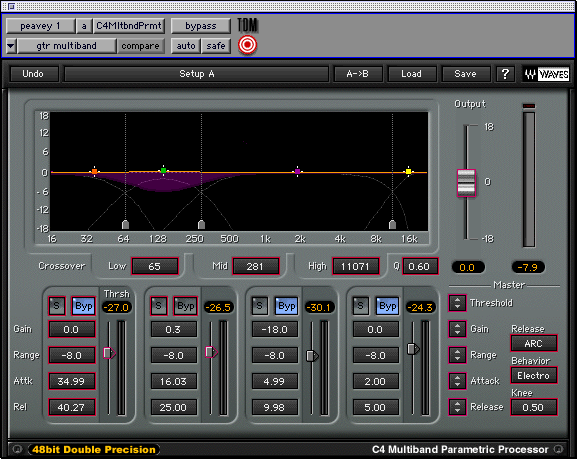This screenshot has width=577, height=459.
Task: Open the Setup A menu bar
Action: (x=197, y=74)
